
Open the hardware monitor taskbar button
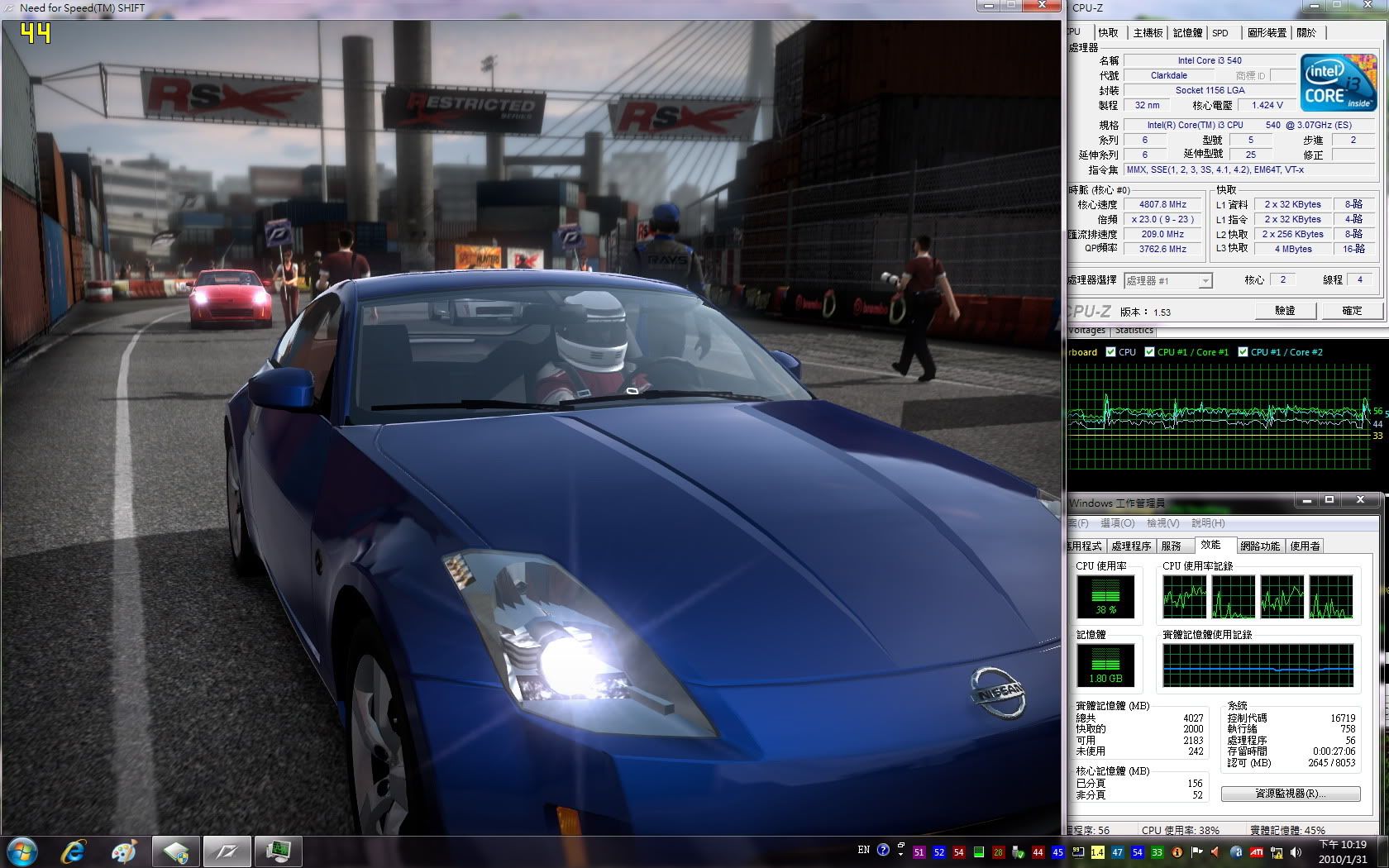pos(278,851)
